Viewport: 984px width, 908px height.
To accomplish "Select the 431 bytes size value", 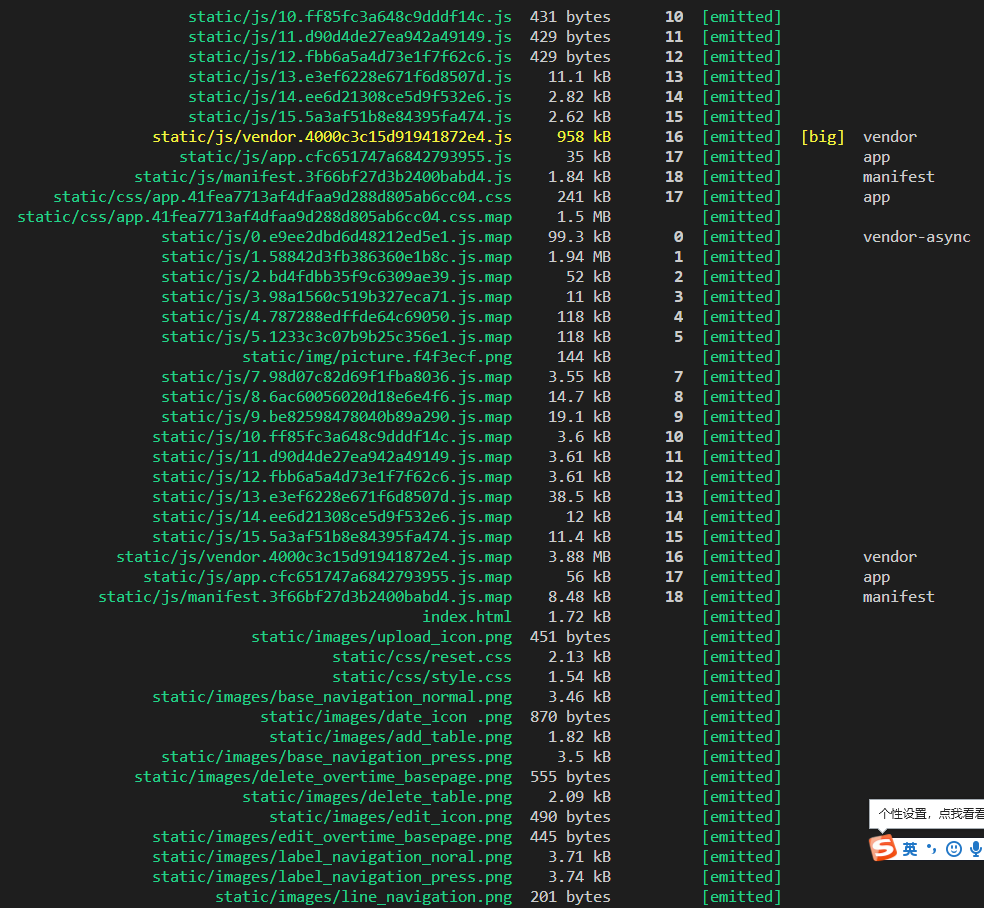I will click(x=570, y=17).
